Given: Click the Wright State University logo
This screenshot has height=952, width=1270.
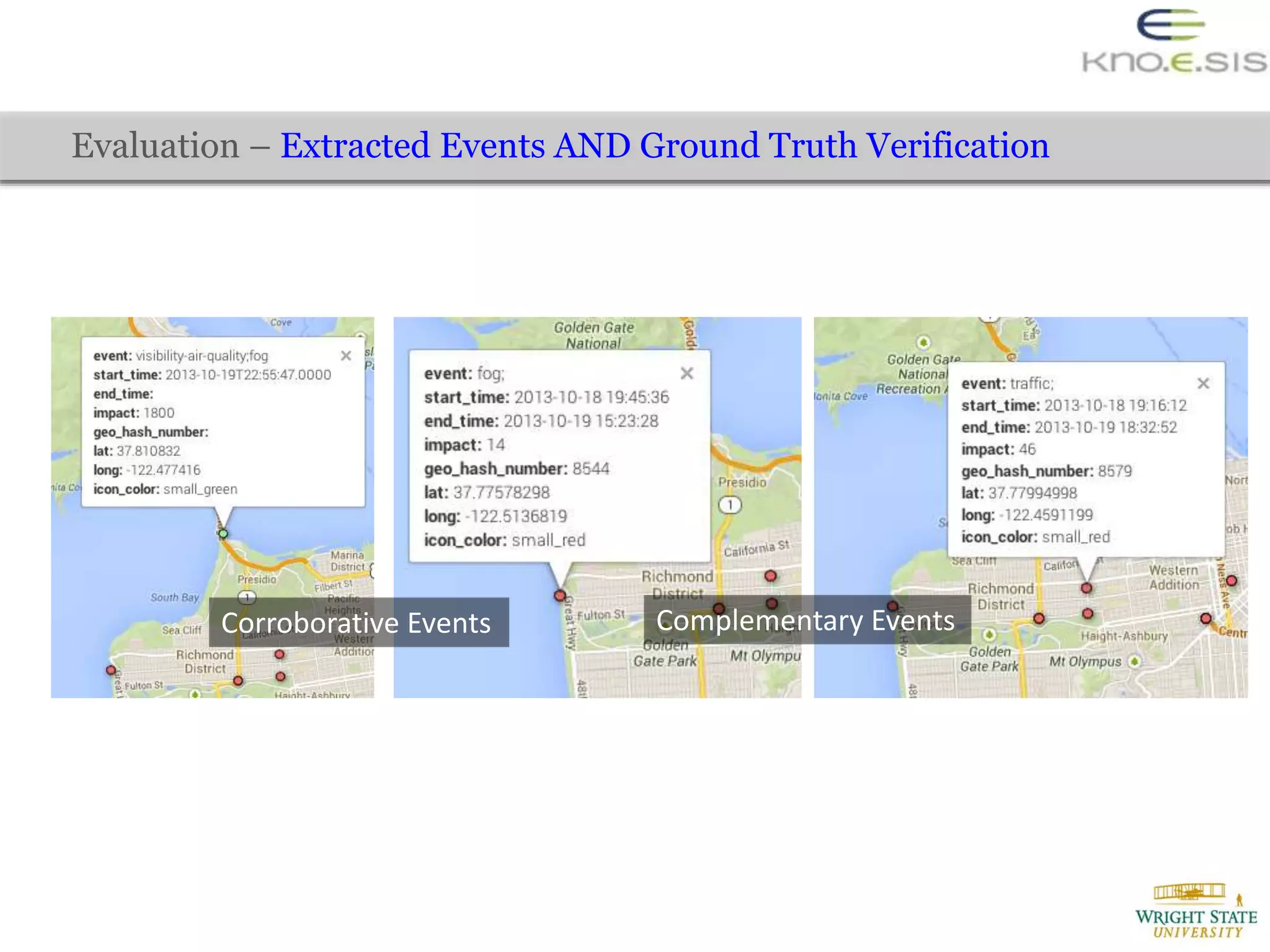Looking at the screenshot, I should pyautogui.click(x=1196, y=910).
